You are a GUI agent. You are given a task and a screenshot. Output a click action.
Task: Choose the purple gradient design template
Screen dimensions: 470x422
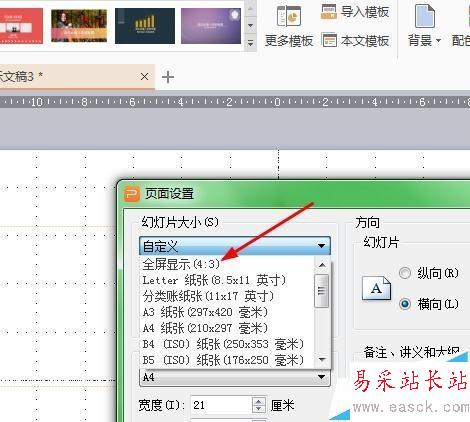click(211, 26)
